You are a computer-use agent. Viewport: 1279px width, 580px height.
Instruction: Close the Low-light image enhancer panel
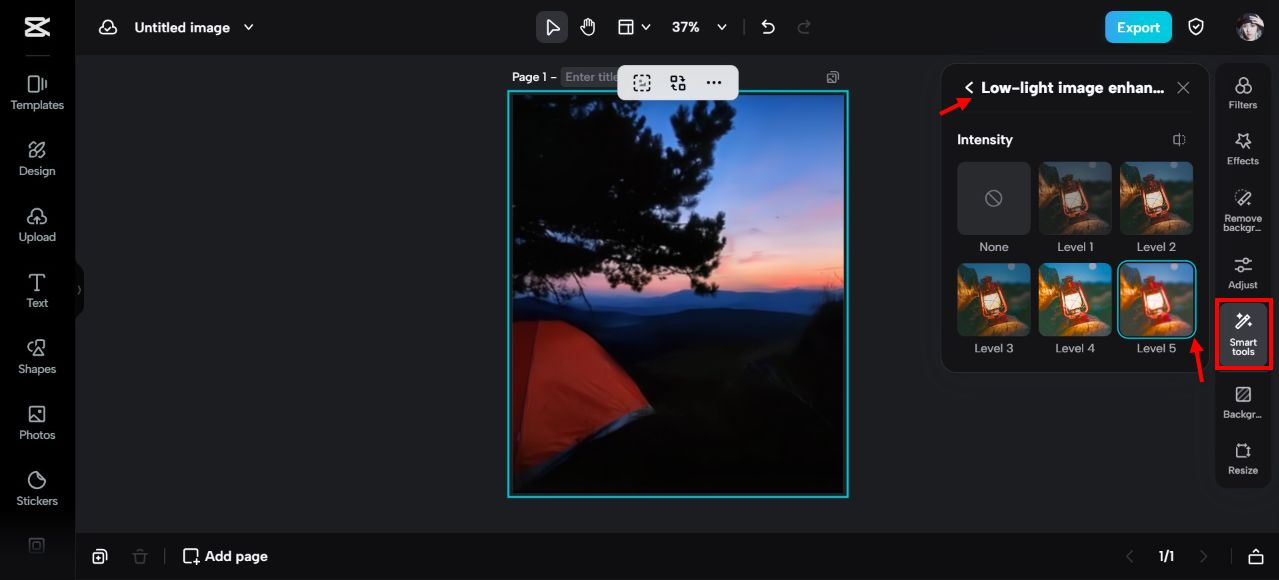click(x=1183, y=88)
